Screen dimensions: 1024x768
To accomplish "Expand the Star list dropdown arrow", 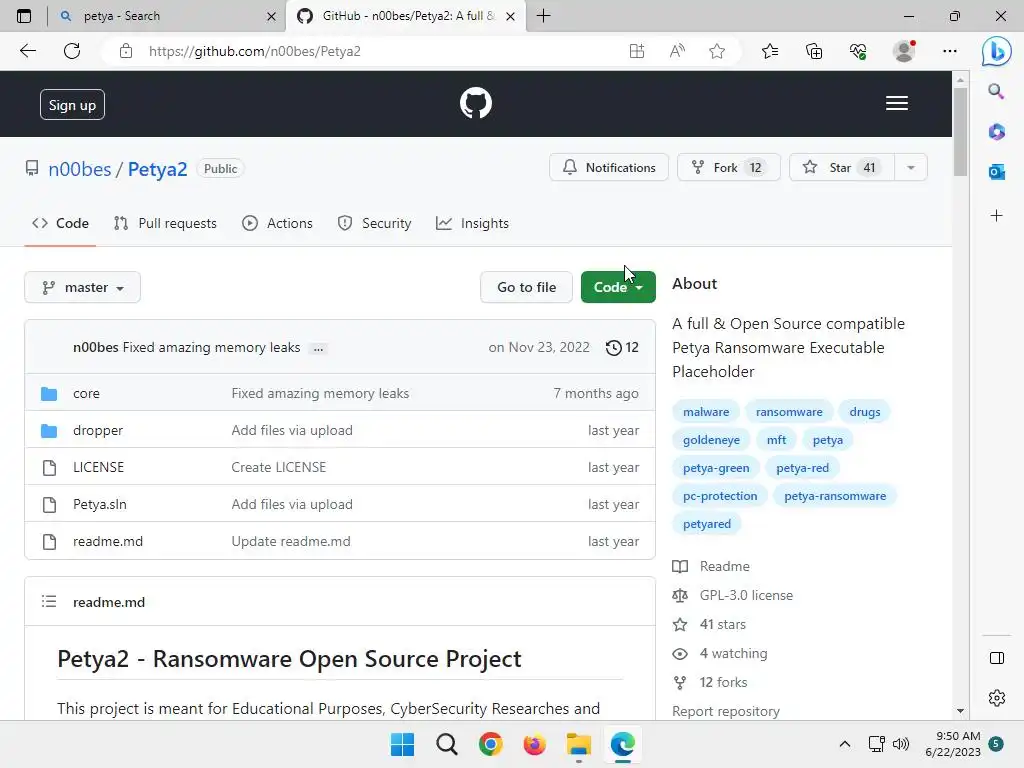I will pos(911,168).
